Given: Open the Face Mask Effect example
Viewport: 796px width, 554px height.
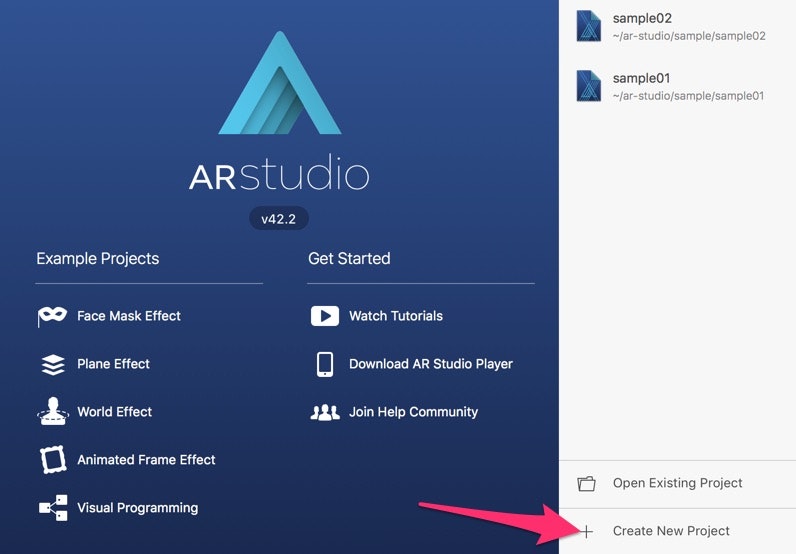Looking at the screenshot, I should click(128, 316).
